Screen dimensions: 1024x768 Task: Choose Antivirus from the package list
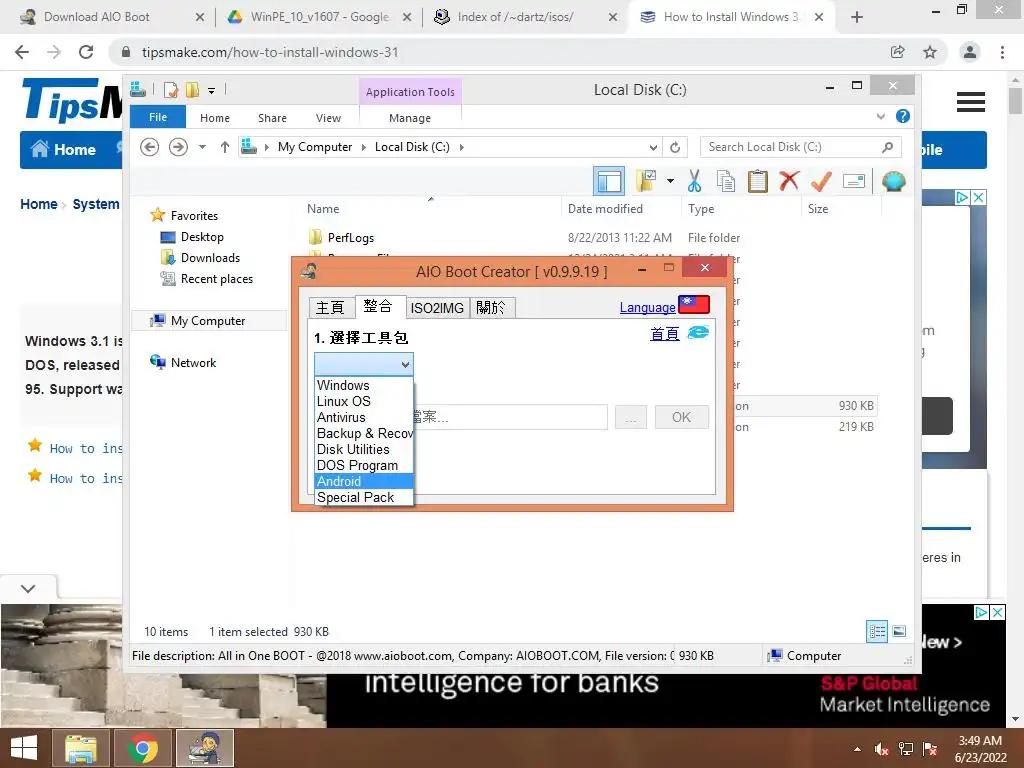364,417
